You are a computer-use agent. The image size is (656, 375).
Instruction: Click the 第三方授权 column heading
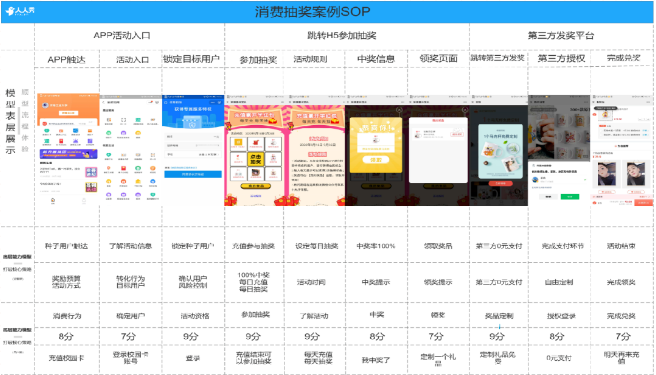(561, 59)
